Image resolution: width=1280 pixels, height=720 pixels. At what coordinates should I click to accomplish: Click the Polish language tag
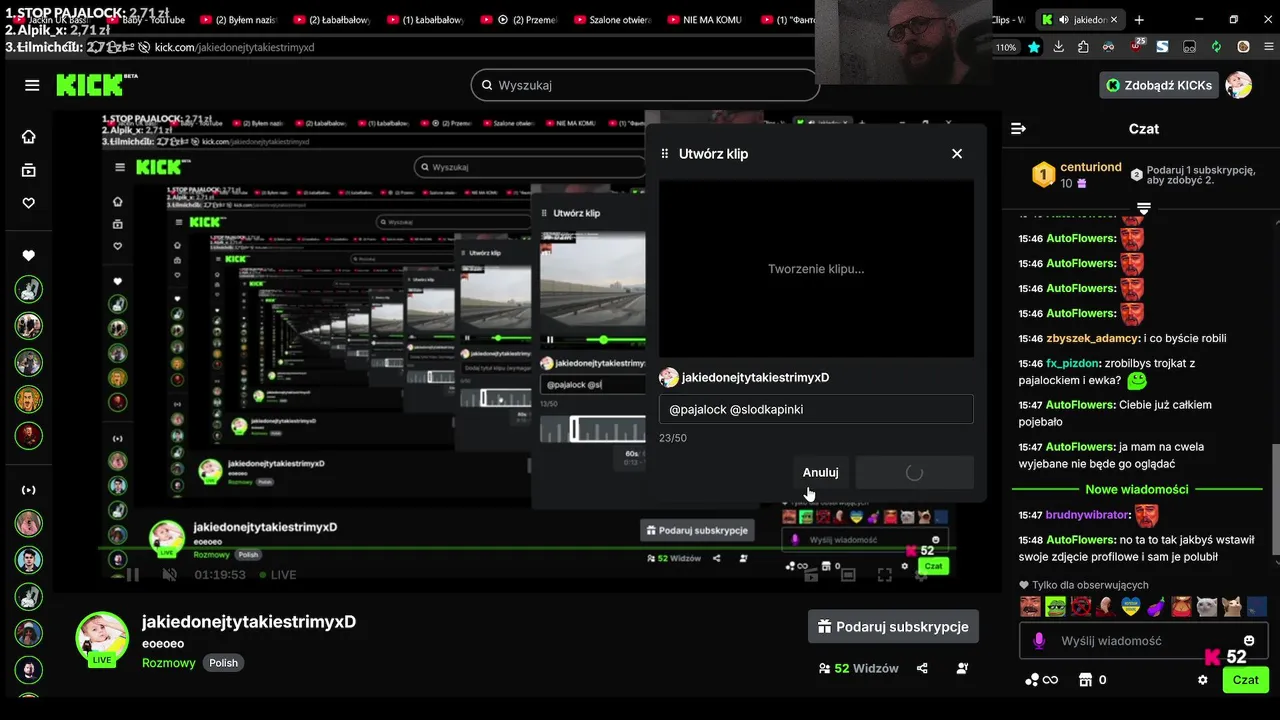coord(223,663)
